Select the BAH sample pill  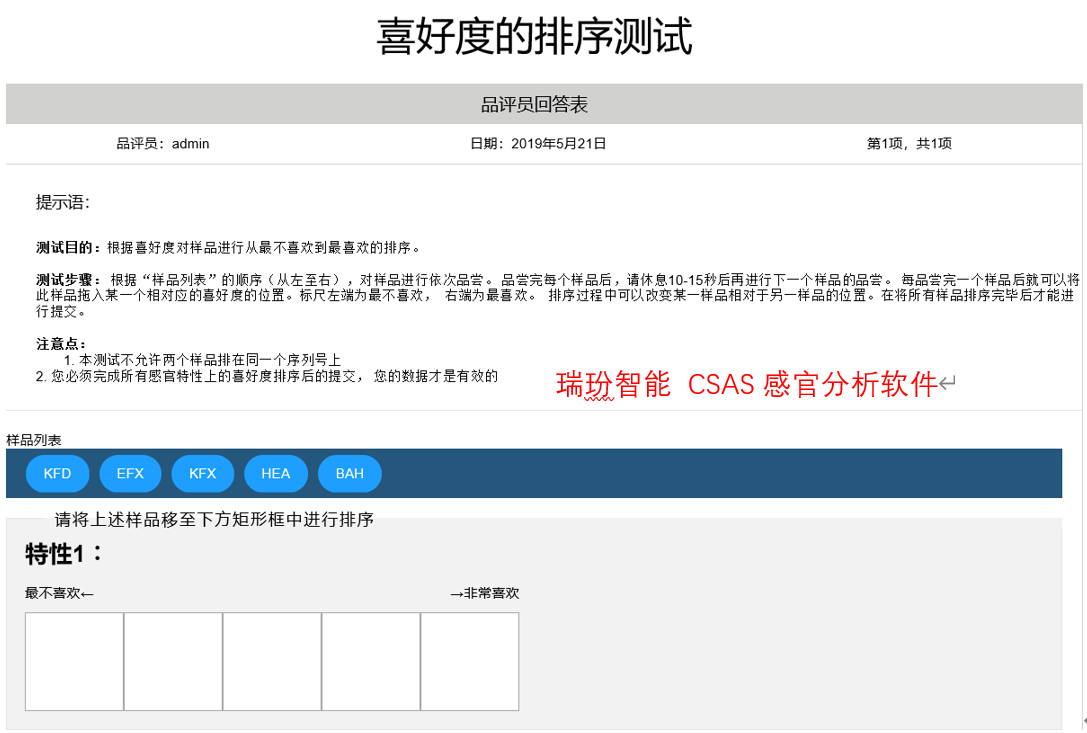pyautogui.click(x=350, y=473)
